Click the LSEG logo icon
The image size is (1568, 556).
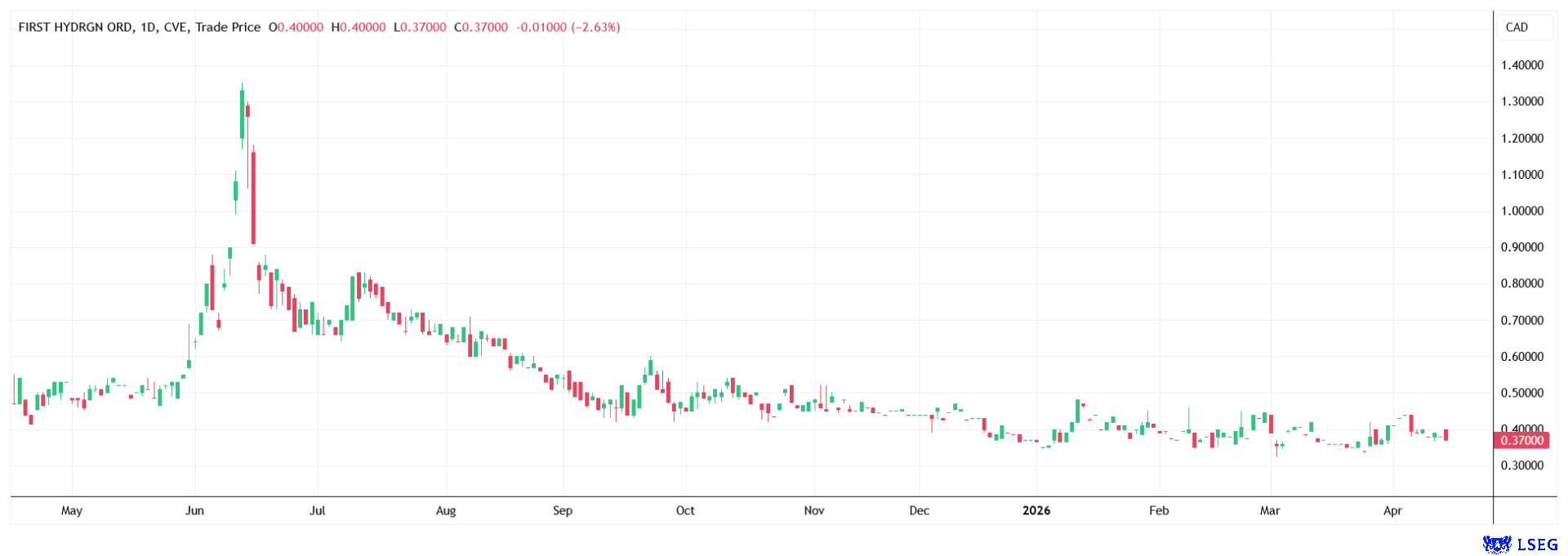[1497, 545]
